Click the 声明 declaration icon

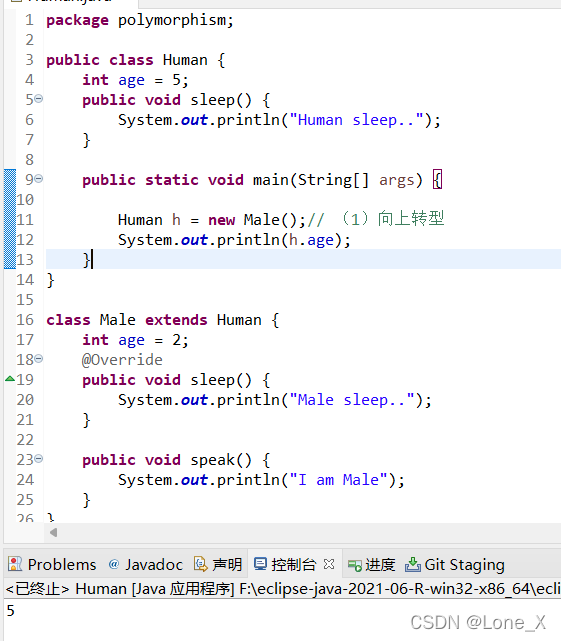(x=200, y=564)
